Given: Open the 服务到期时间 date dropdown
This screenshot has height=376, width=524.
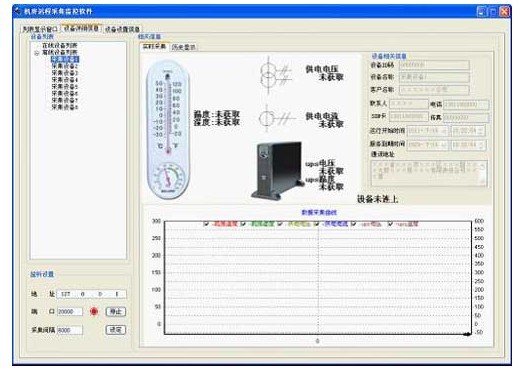Looking at the screenshot, I should [444, 145].
